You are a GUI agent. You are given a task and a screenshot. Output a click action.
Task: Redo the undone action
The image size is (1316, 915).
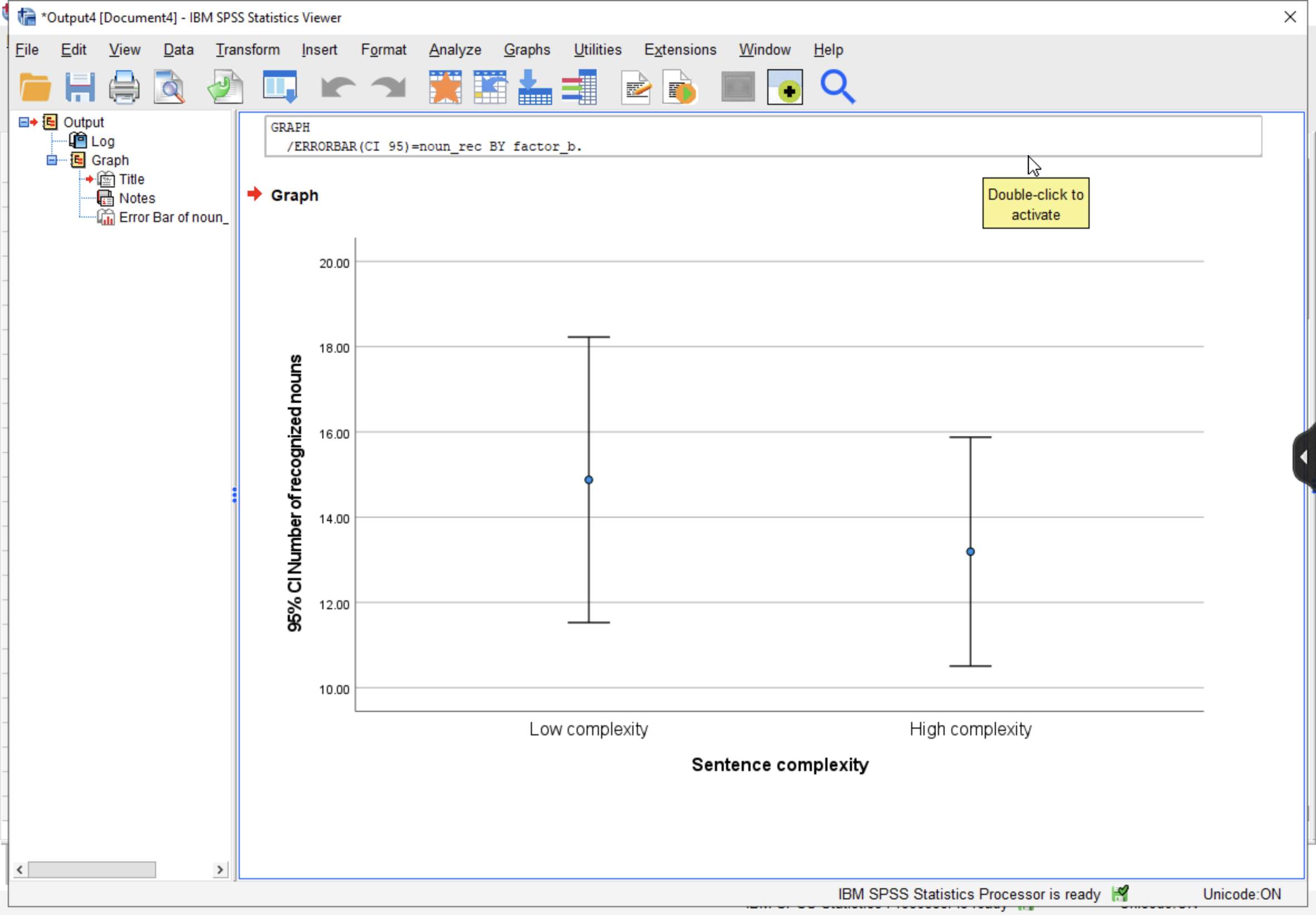point(387,86)
